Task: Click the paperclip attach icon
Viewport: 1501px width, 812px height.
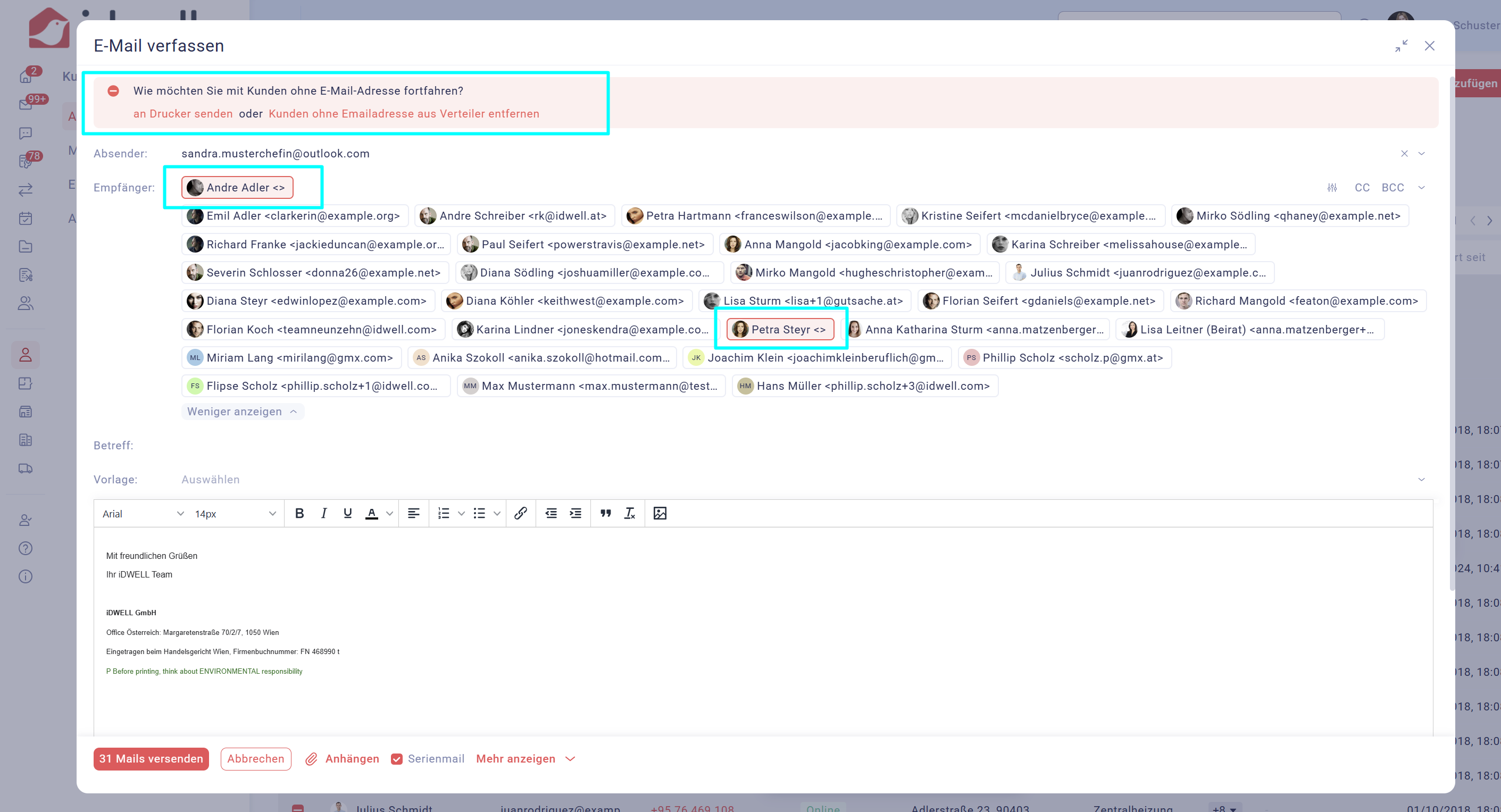Action: [x=311, y=759]
